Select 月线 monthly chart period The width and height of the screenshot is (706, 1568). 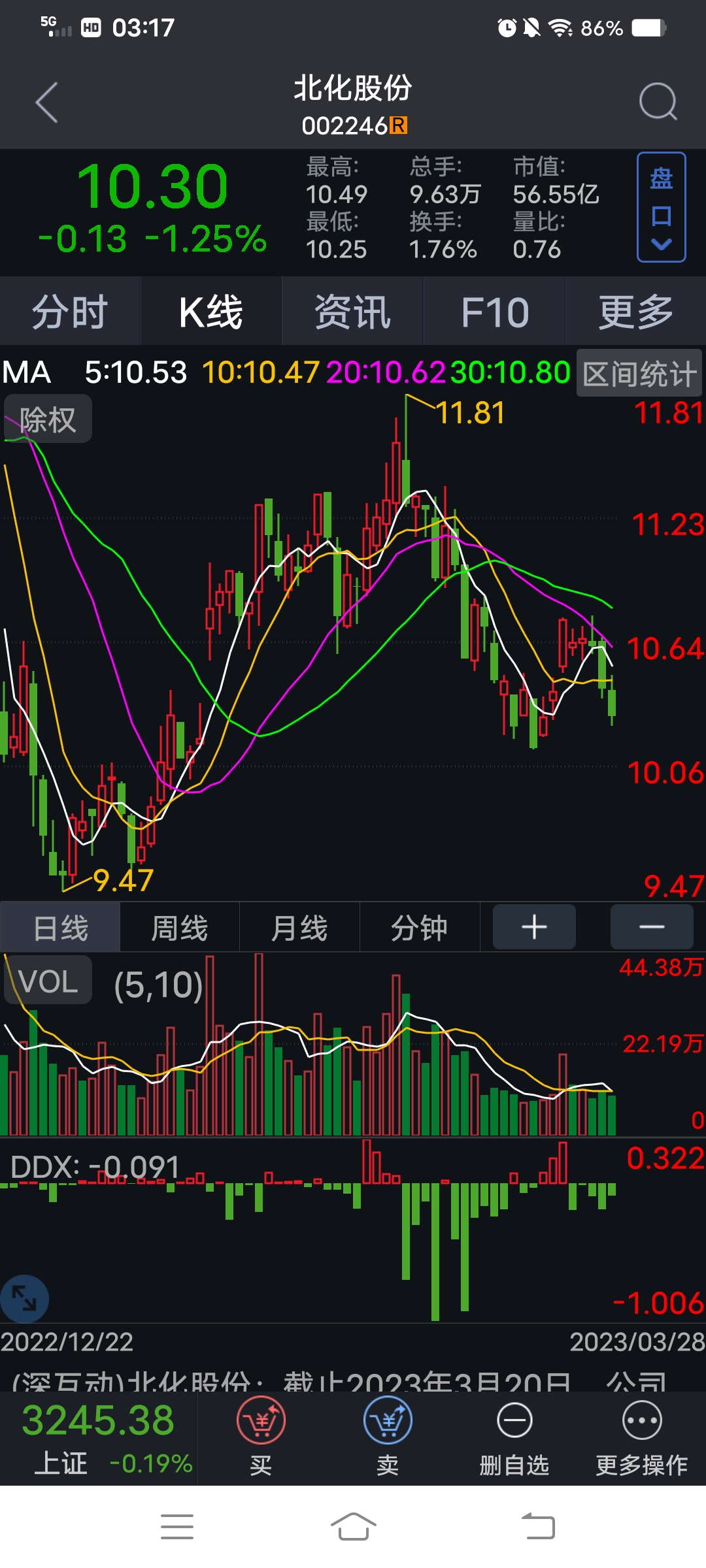tap(299, 928)
